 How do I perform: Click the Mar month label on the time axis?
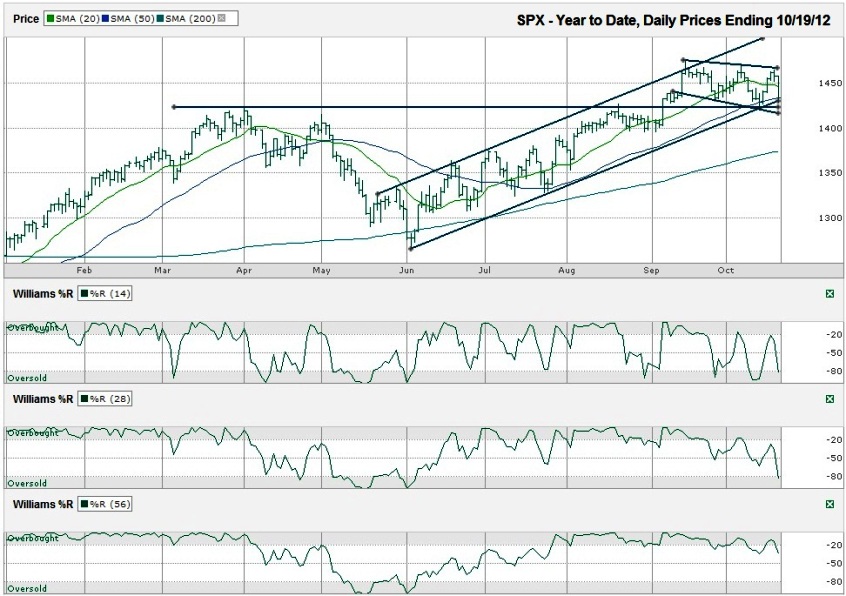coord(162,270)
